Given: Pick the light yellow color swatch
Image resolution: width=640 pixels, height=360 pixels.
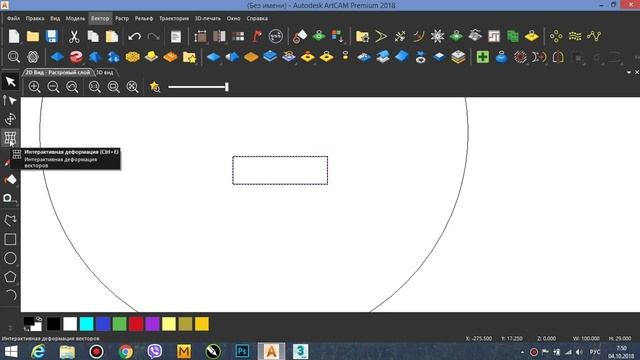Looking at the screenshot, I should click(169, 324).
